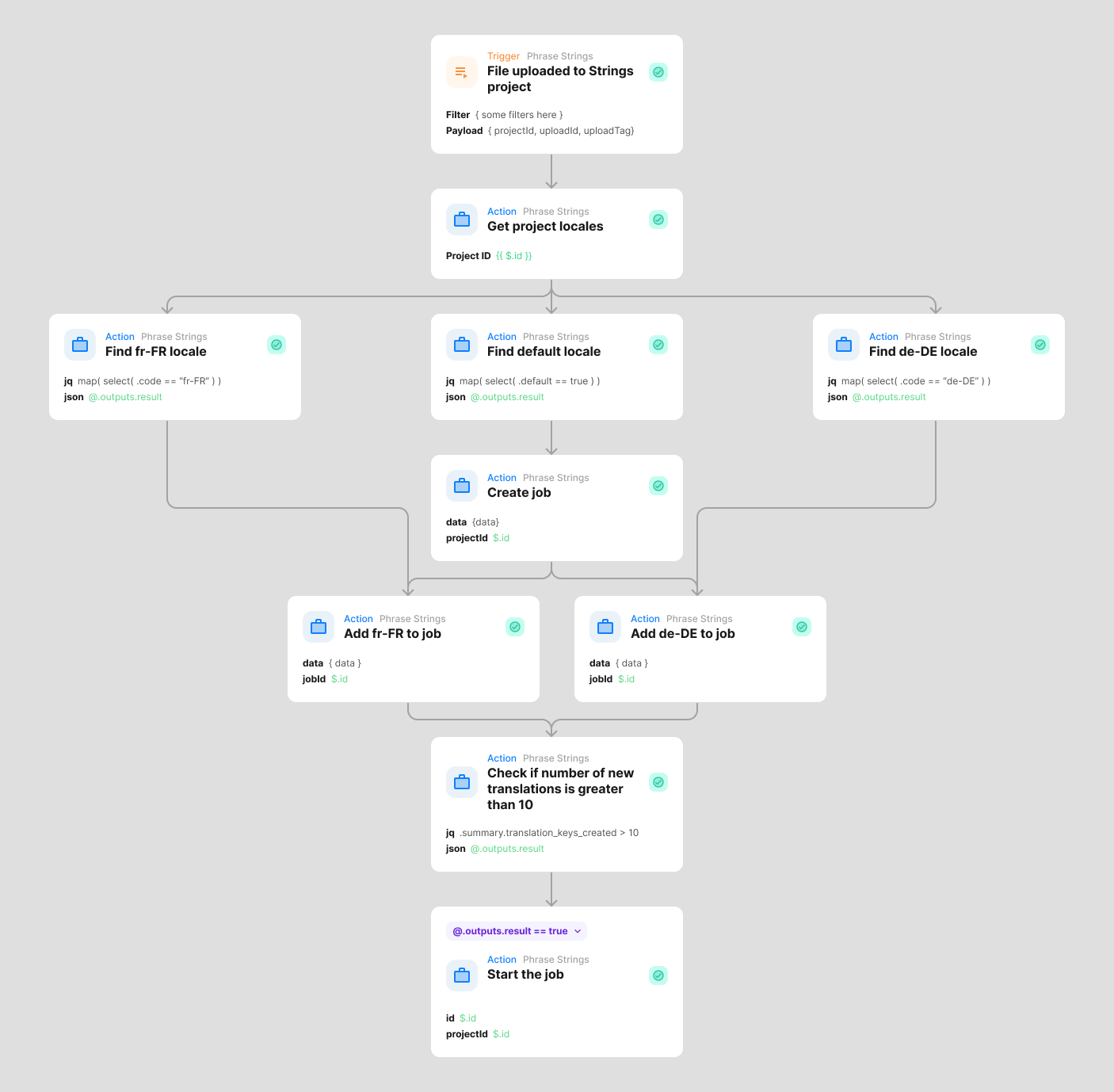Screen dimensions: 1114x1092
Task: Click the briefcase icon on Add fr-FR to job
Action: click(318, 627)
